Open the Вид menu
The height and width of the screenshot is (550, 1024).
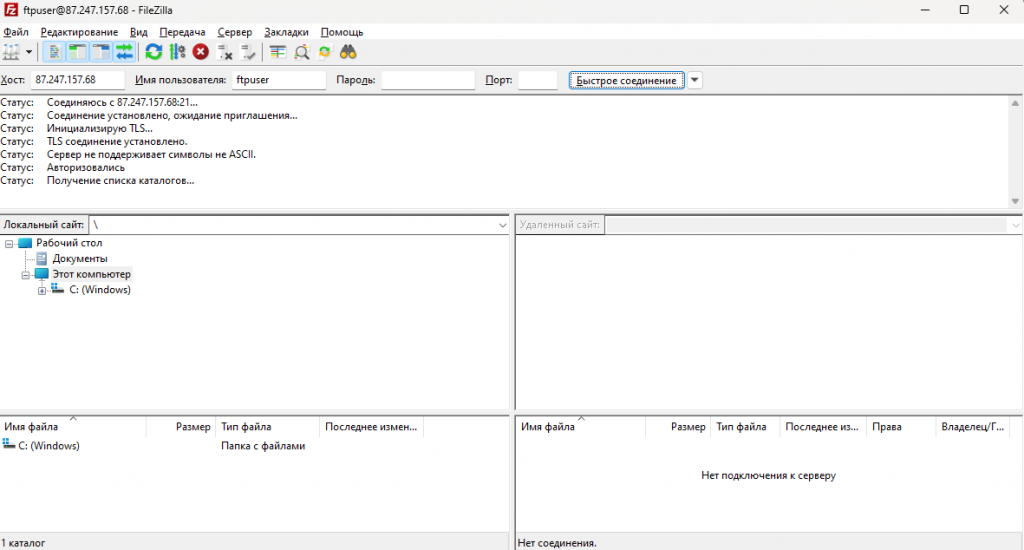click(138, 32)
